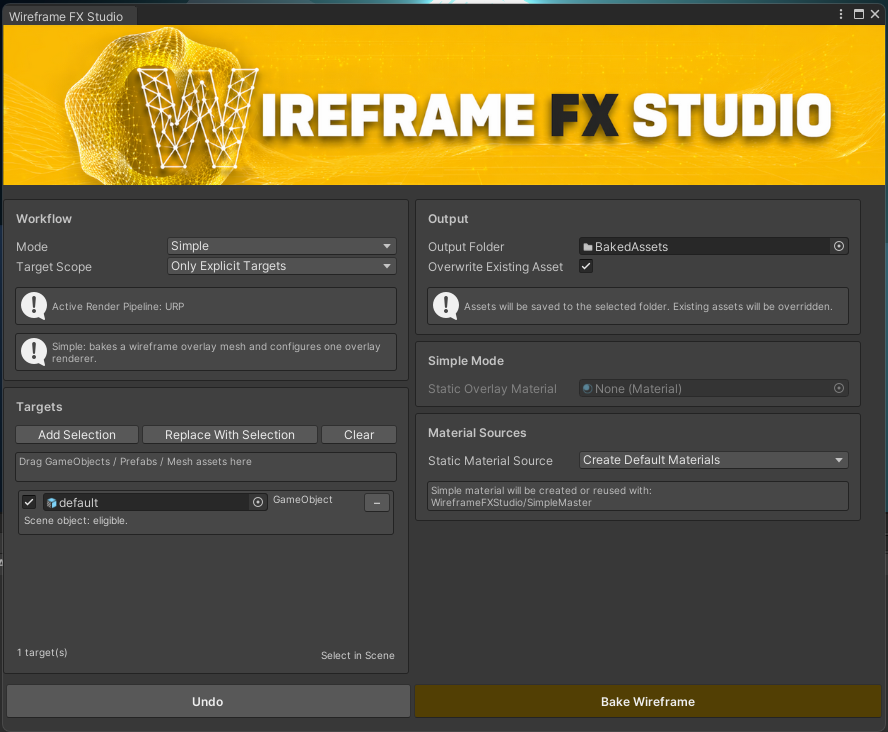
Task: Open object picker for default target
Action: click(258, 502)
